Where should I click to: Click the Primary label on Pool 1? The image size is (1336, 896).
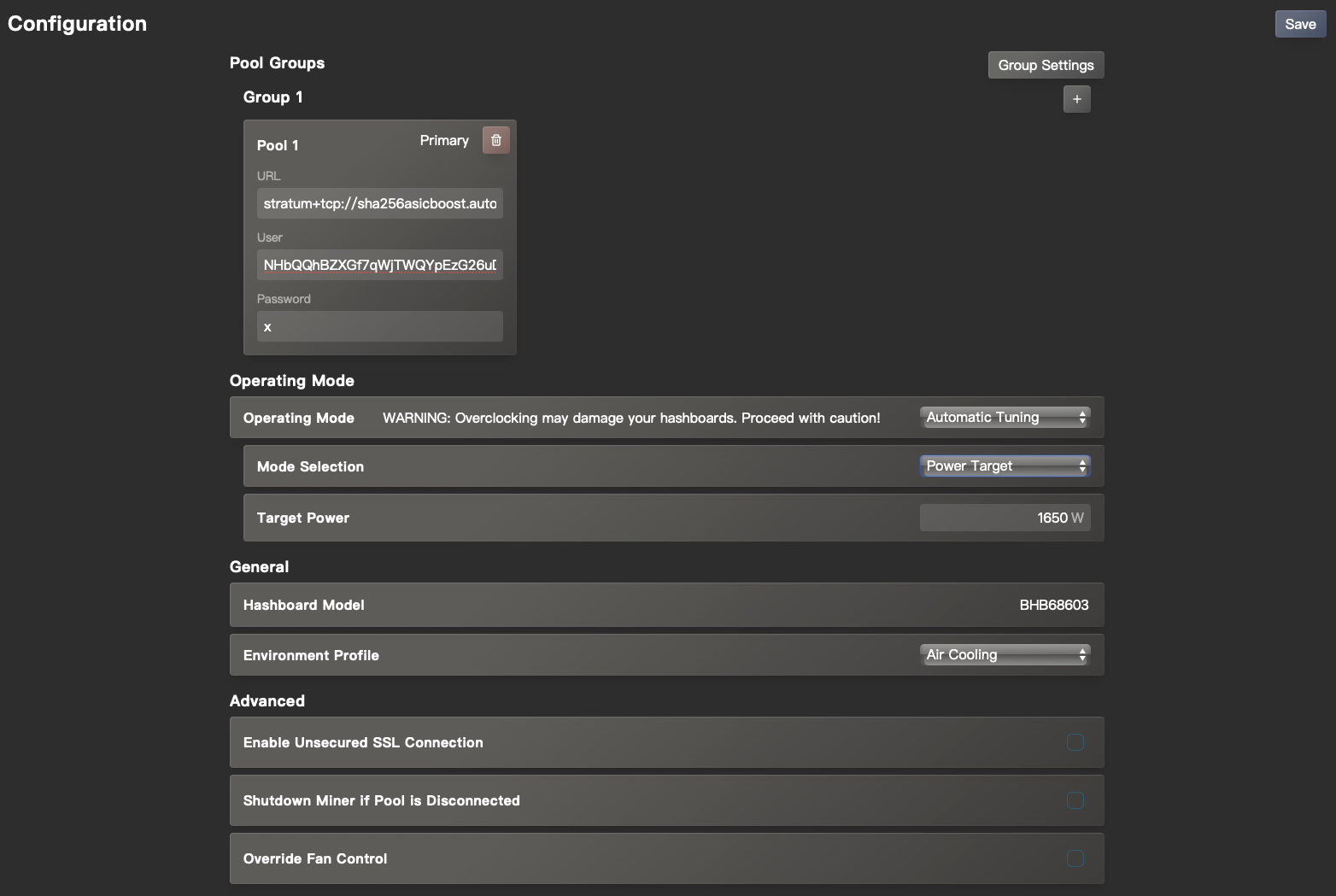pyautogui.click(x=444, y=140)
